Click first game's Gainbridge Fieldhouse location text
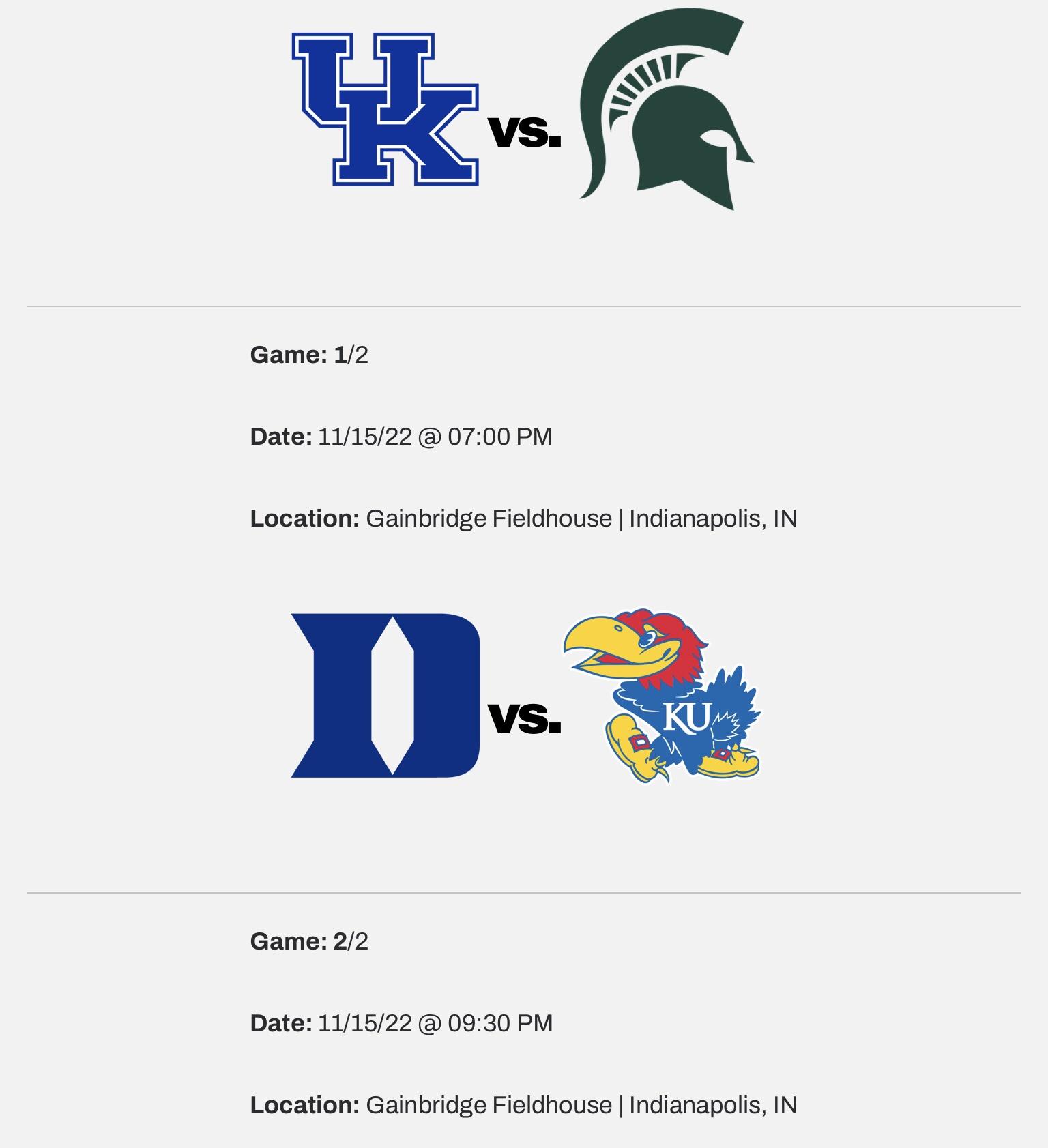 click(x=489, y=518)
